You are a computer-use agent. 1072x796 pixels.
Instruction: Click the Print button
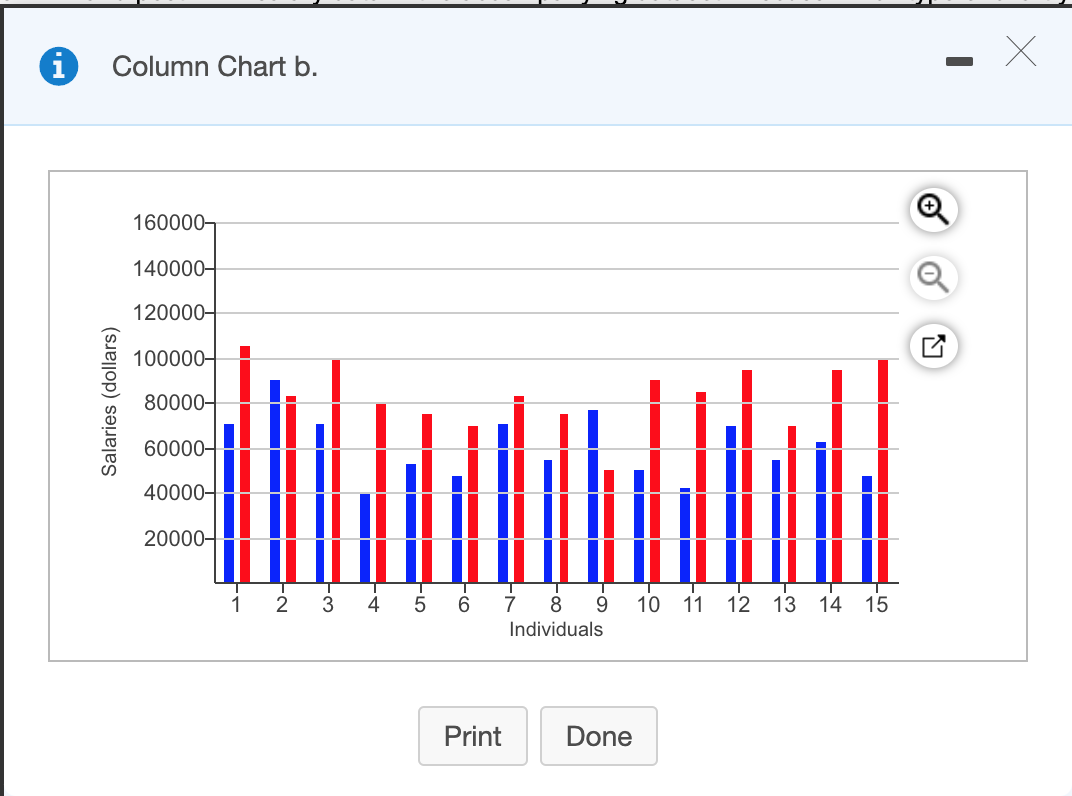point(472,736)
